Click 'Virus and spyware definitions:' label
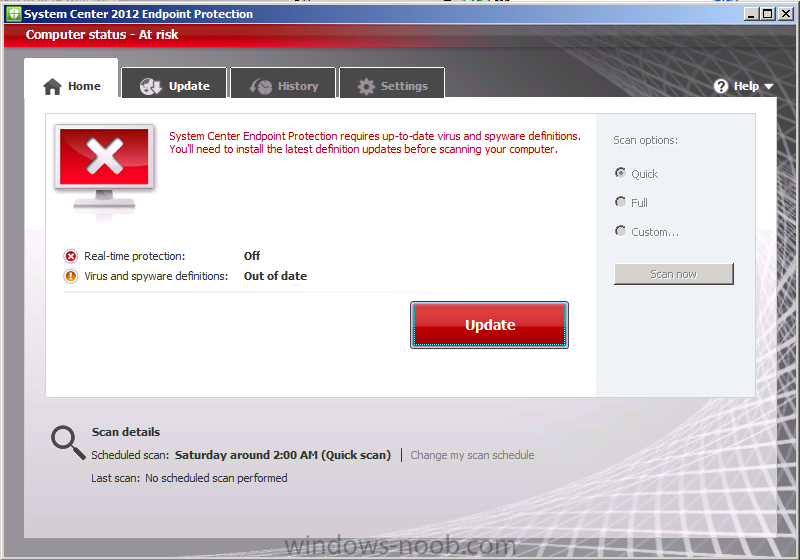The height and width of the screenshot is (560, 800). 156,276
